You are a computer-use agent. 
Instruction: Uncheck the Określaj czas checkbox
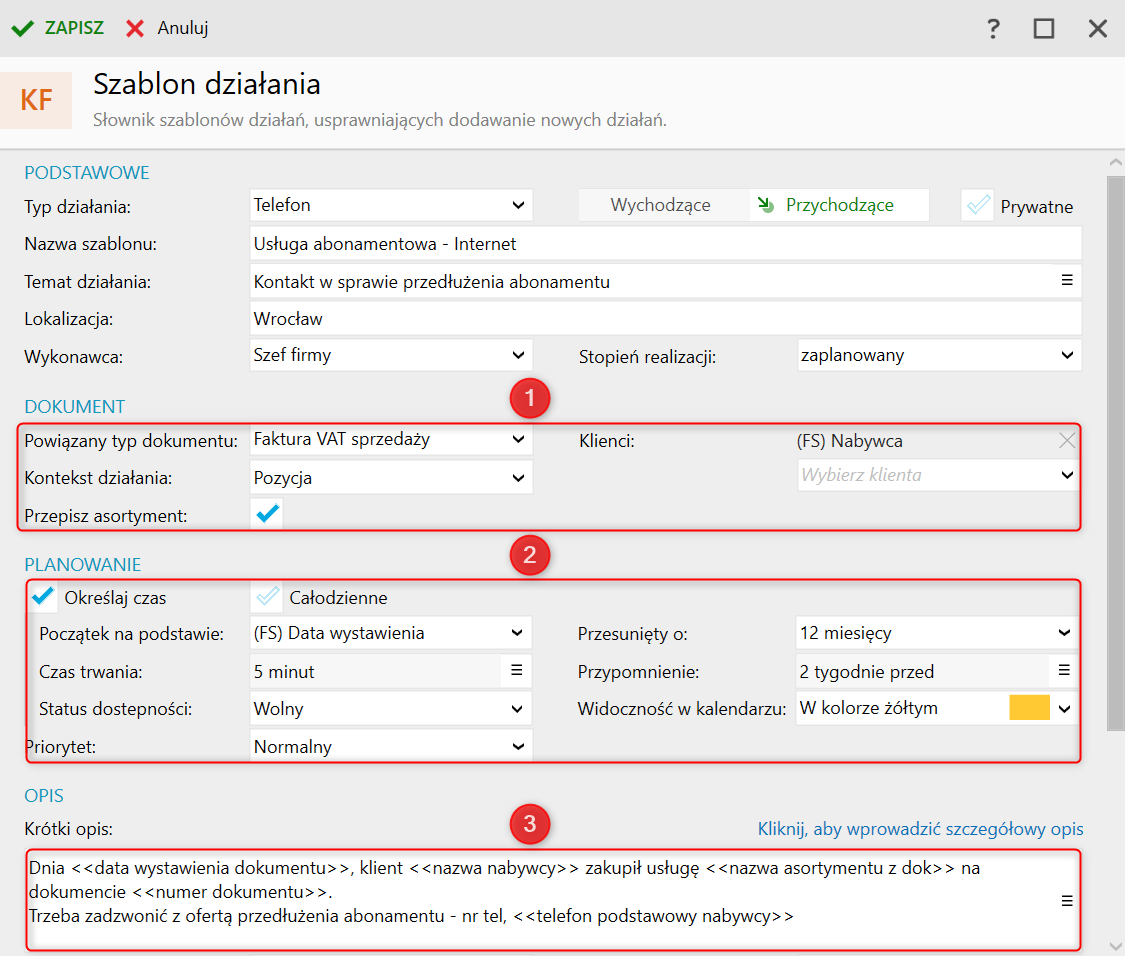coord(44,597)
